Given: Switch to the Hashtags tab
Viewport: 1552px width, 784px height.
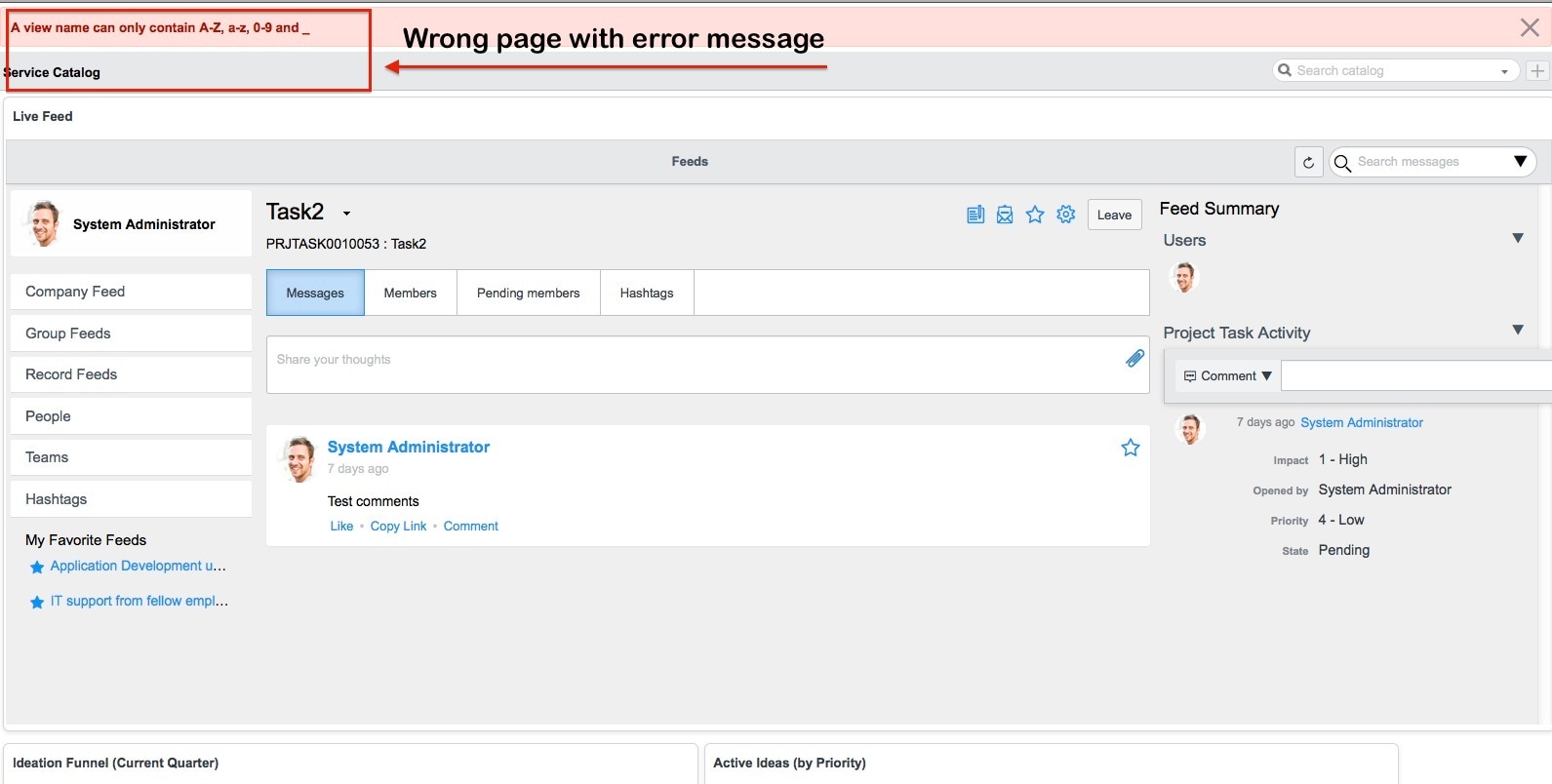Looking at the screenshot, I should tap(647, 293).
